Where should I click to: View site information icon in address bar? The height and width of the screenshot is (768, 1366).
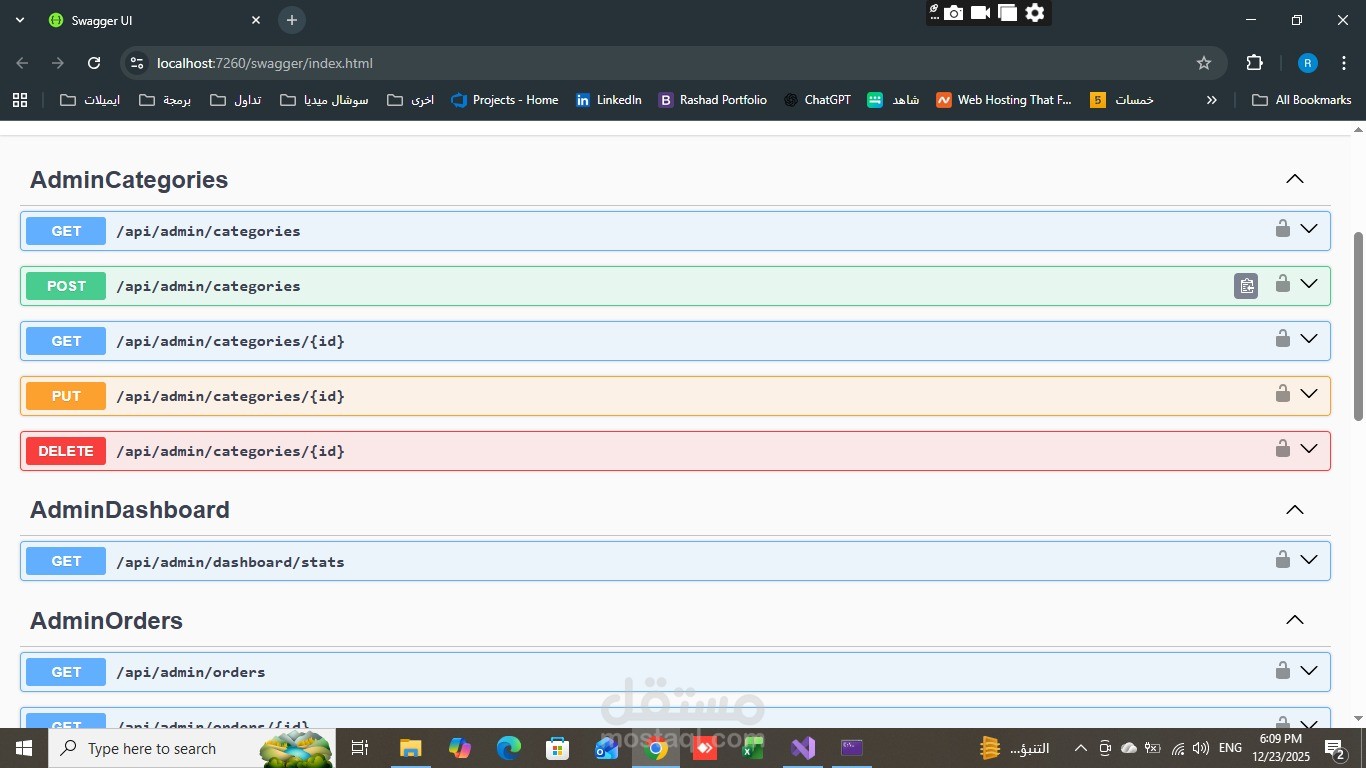click(138, 63)
